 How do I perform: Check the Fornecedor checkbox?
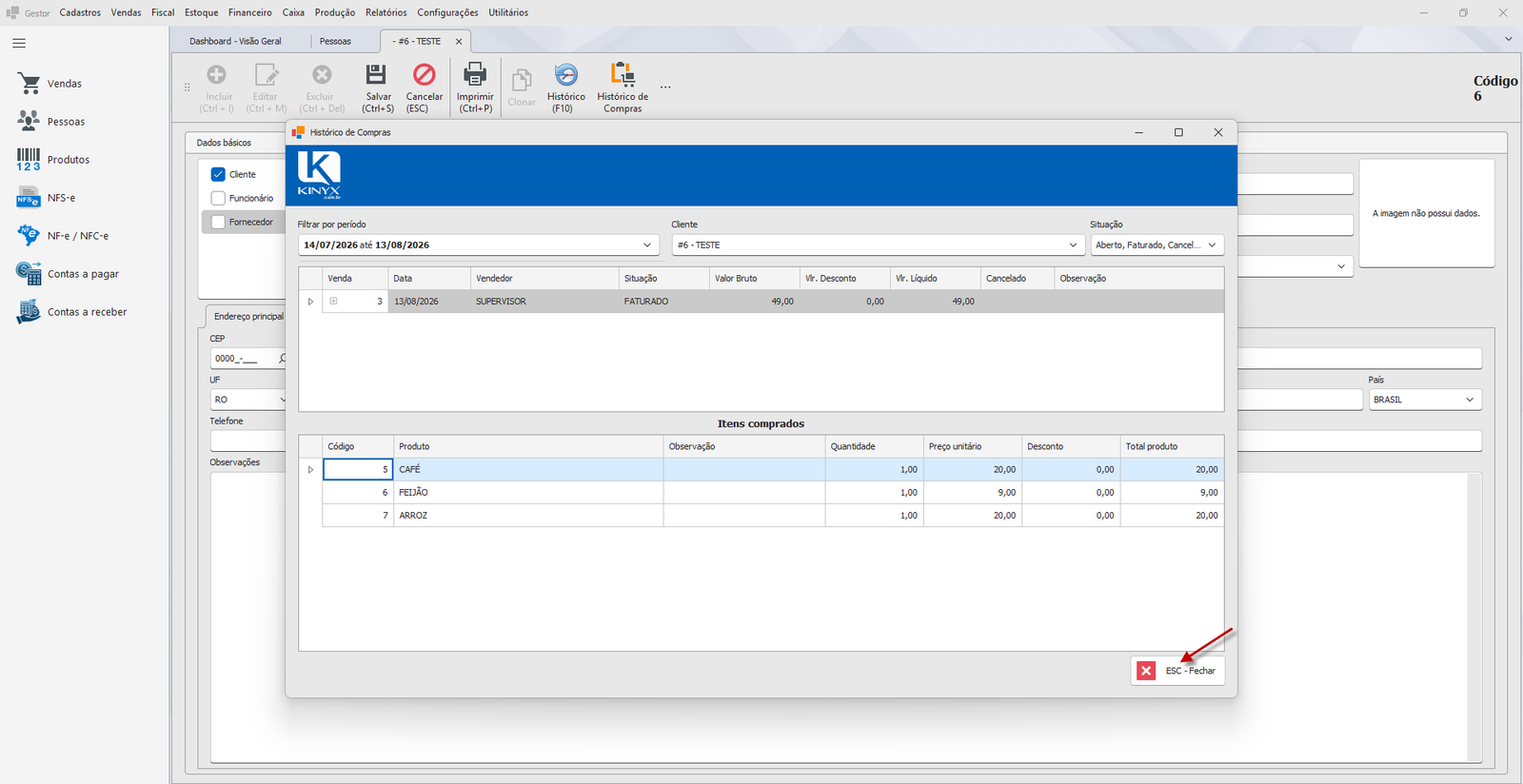tap(218, 222)
